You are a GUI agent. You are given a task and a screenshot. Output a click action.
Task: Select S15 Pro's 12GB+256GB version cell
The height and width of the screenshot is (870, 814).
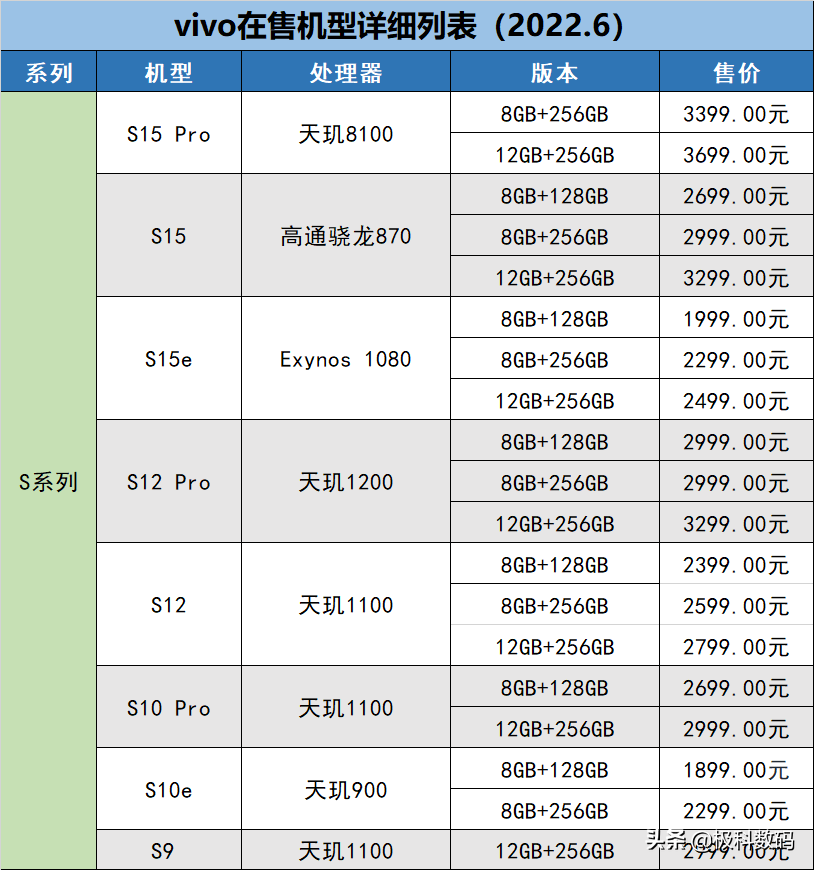tap(555, 154)
